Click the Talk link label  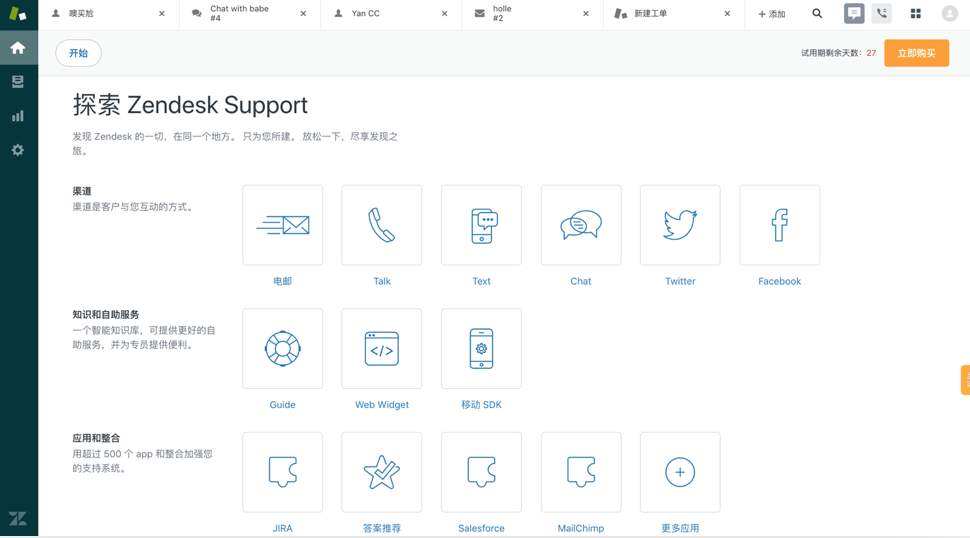click(x=382, y=281)
